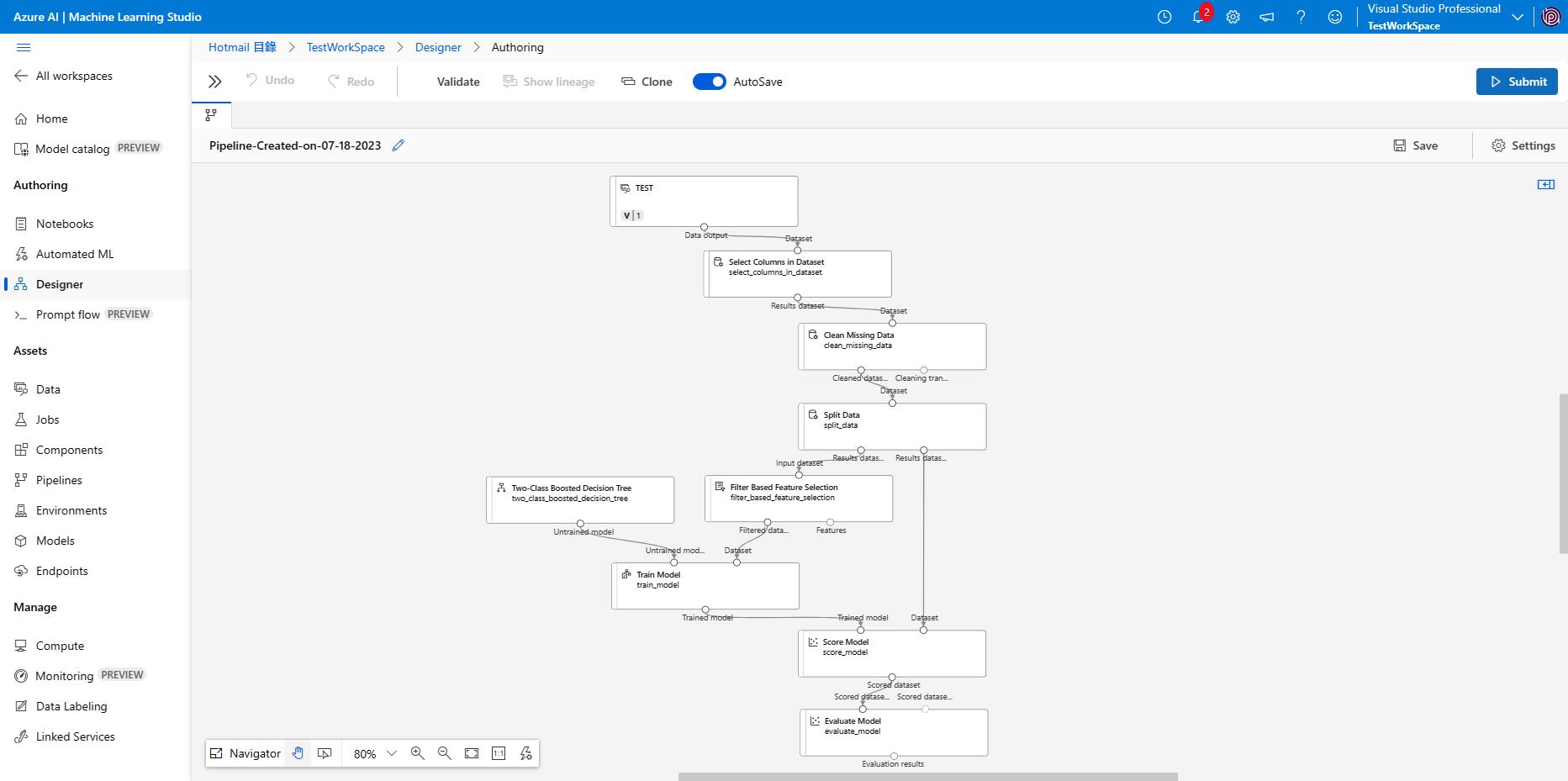The image size is (1568, 781).
Task: Click the pencil icon to rename pipeline
Action: pos(399,145)
